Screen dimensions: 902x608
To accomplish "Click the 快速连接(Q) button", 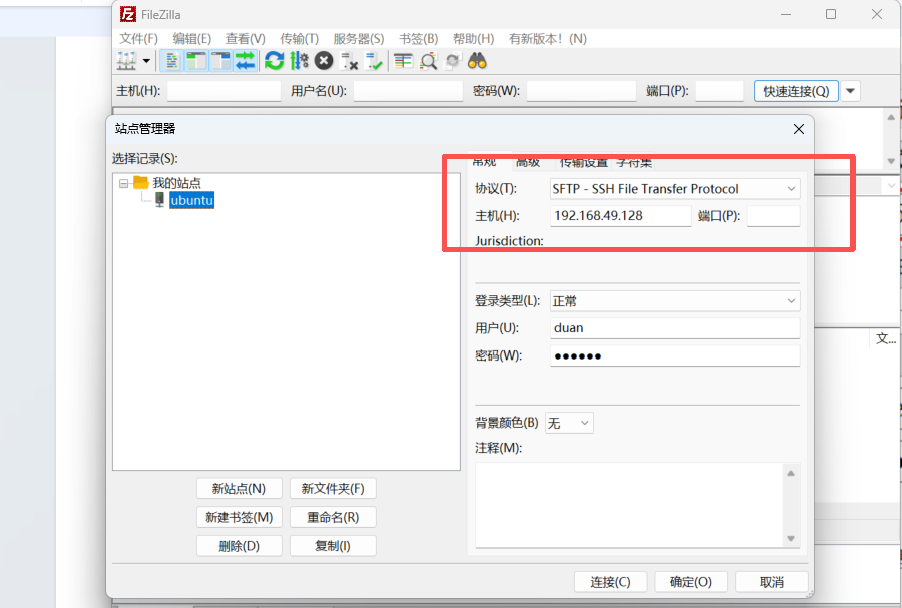I will [796, 91].
